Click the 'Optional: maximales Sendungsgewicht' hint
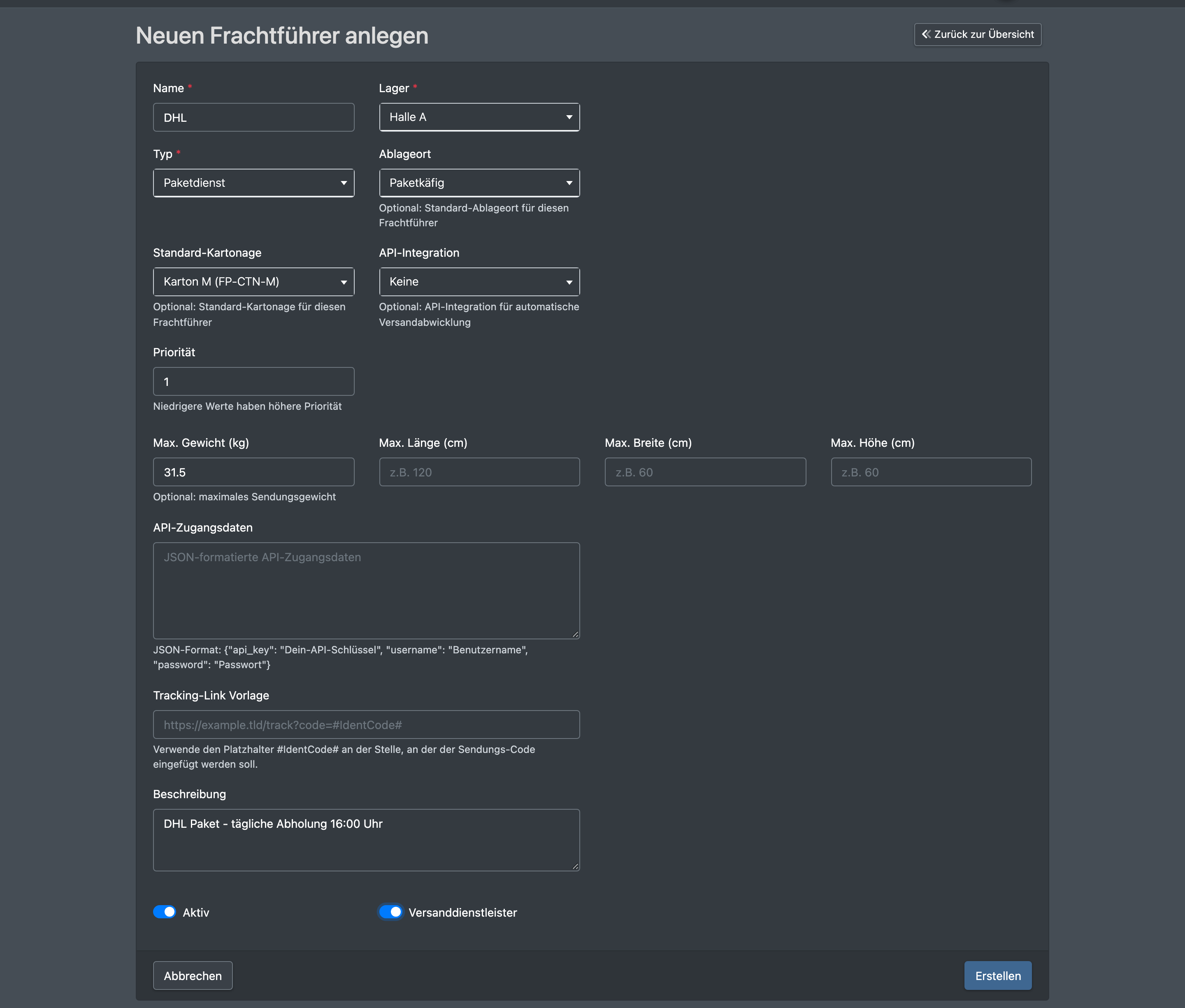This screenshot has height=1008, width=1185. pyautogui.click(x=244, y=497)
